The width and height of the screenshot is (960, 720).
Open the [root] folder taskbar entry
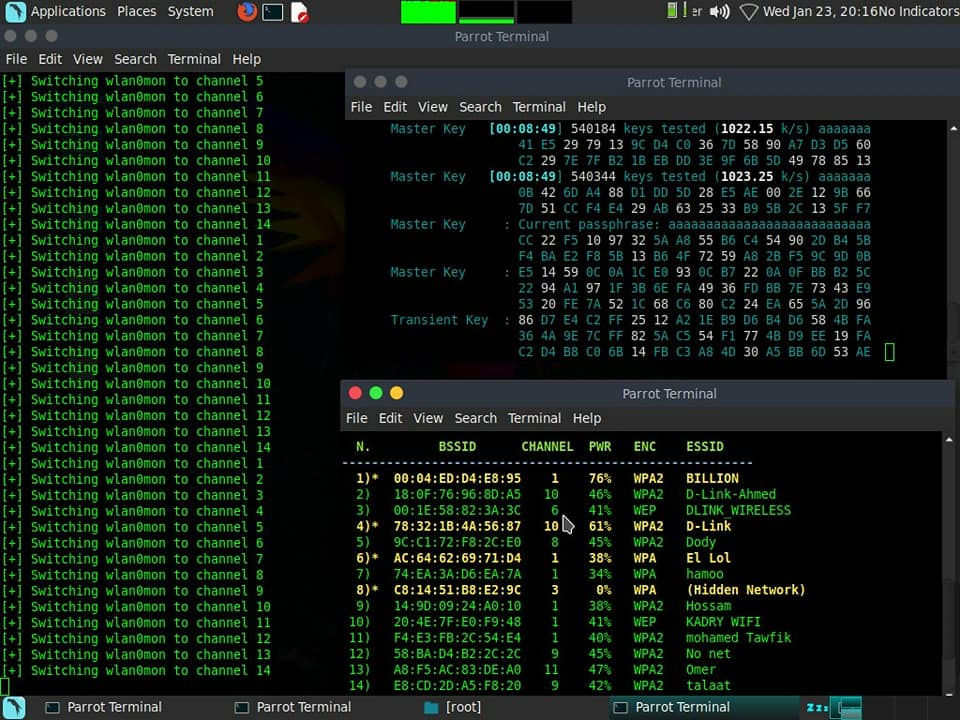click(453, 708)
